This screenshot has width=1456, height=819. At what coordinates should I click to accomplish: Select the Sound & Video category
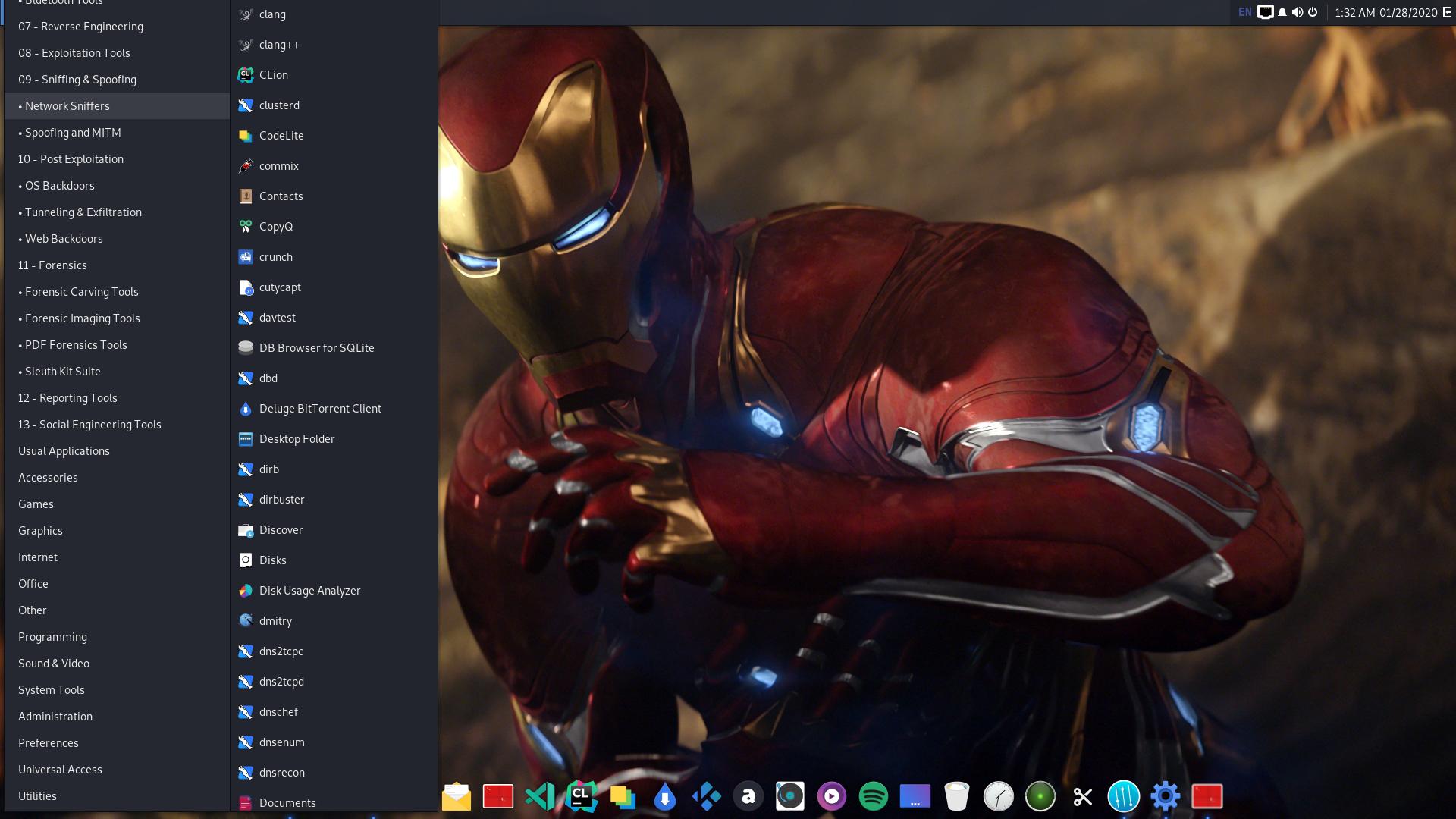click(x=117, y=664)
